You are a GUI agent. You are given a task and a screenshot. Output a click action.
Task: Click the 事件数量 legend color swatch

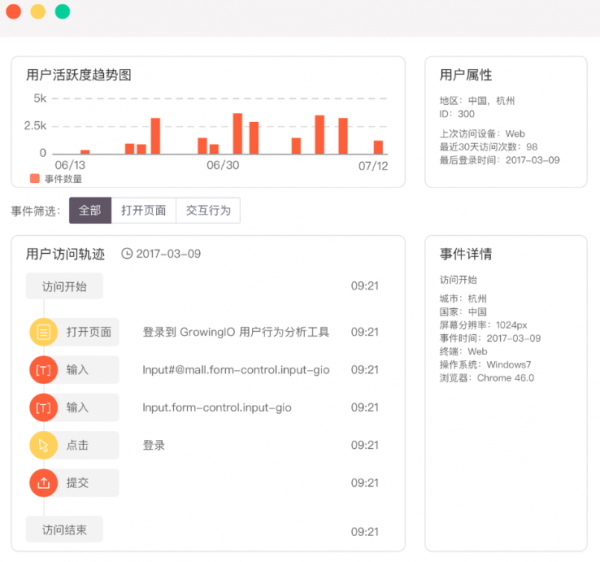pos(35,179)
